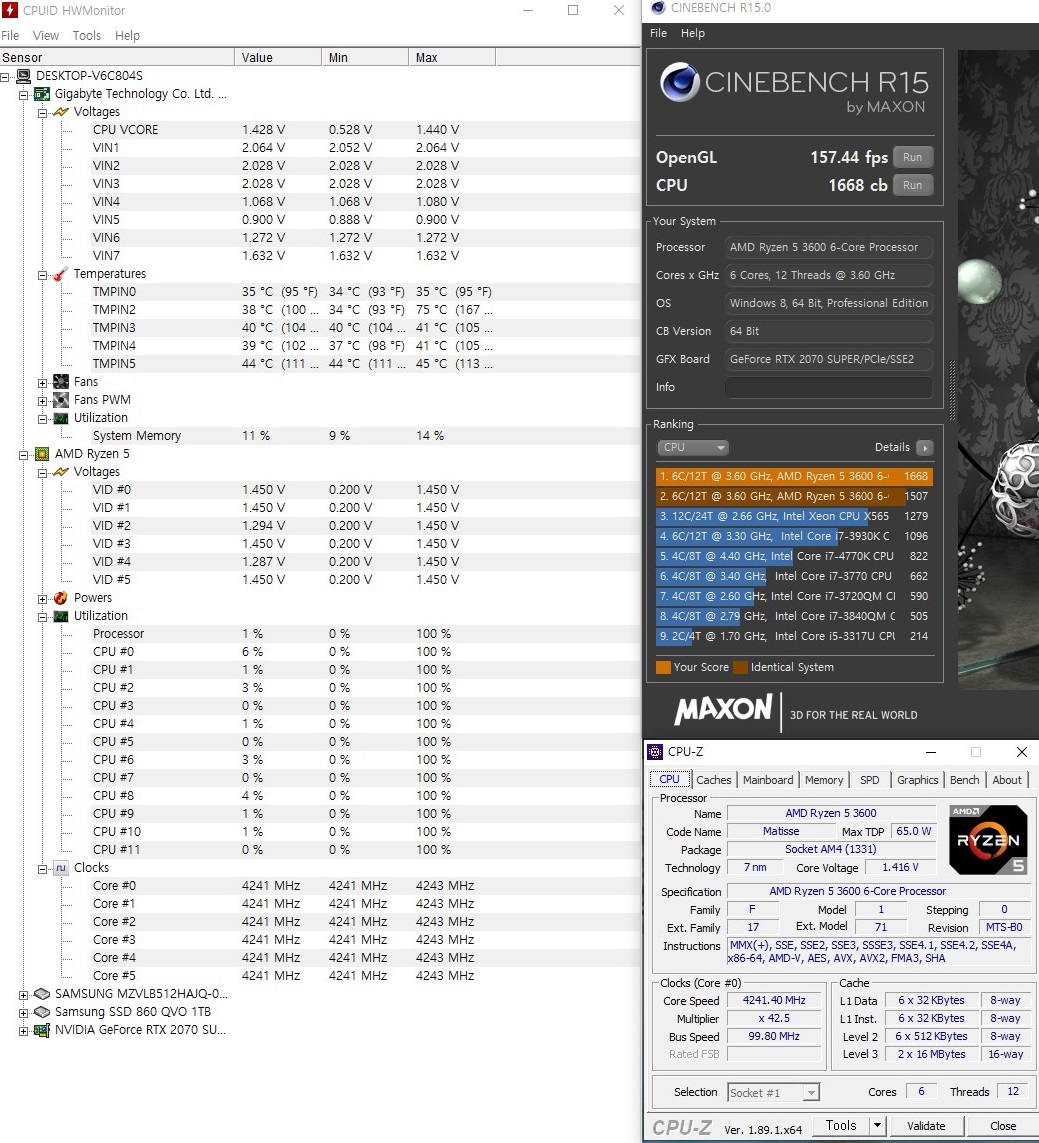Switch to CPU-Z Caches tab
Image resolution: width=1039 pixels, height=1143 pixels.
(x=713, y=779)
